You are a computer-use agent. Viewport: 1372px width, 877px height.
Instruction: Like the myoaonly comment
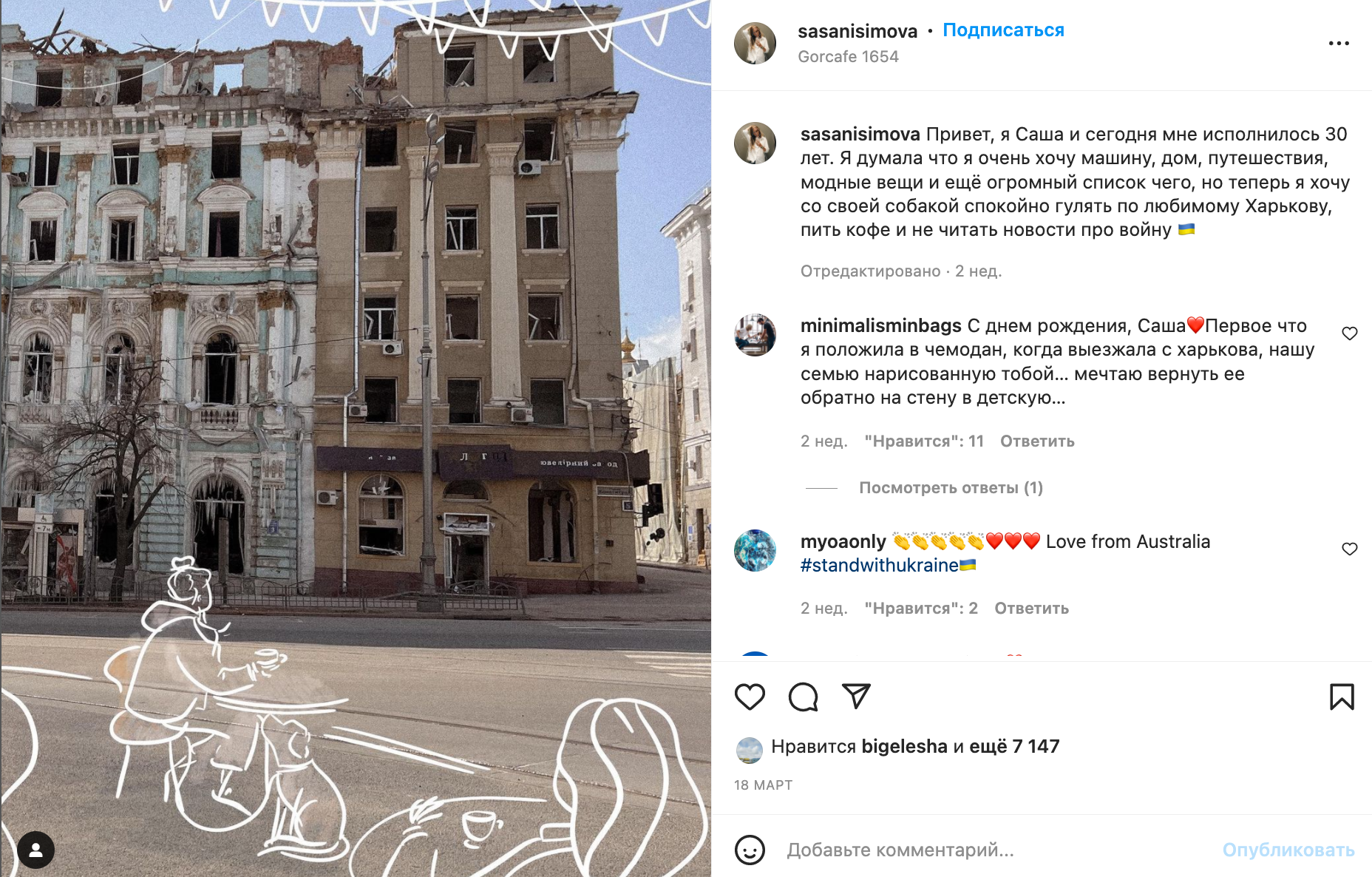1350,549
